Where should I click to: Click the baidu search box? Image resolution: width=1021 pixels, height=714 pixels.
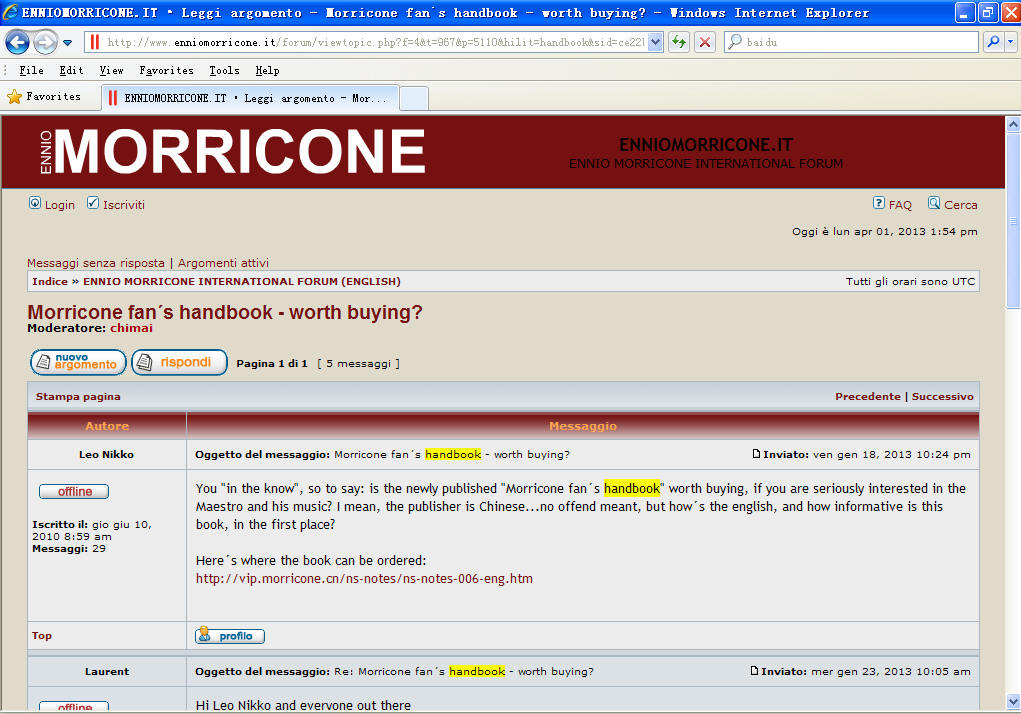851,42
